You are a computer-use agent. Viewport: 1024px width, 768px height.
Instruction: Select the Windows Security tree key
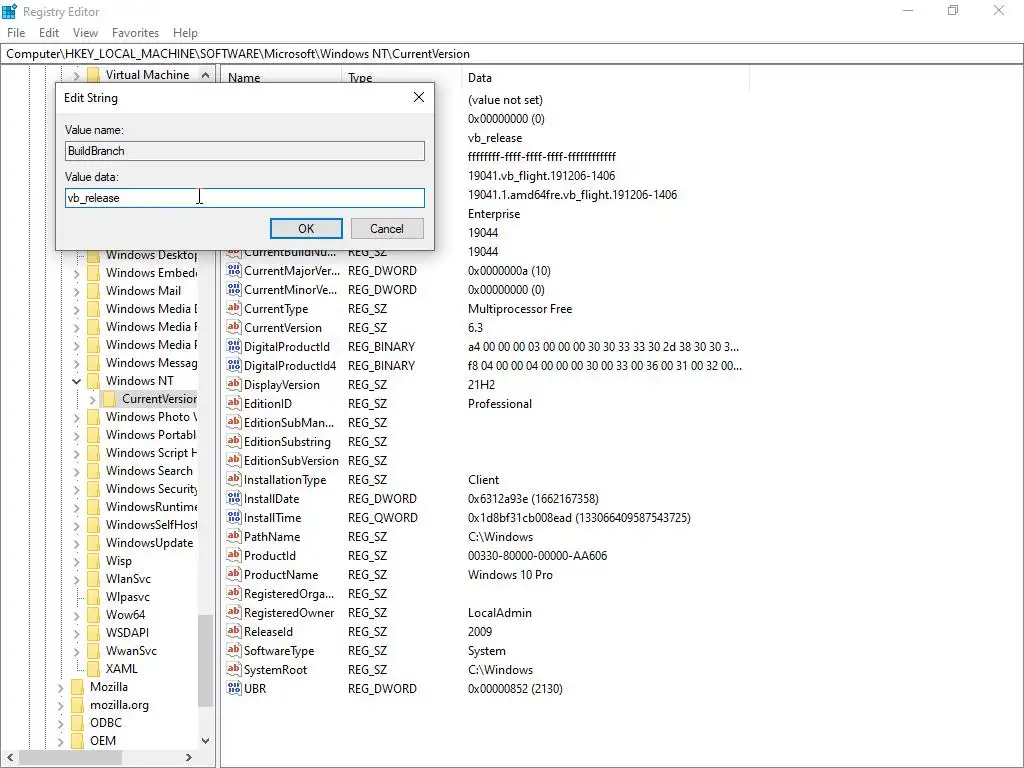(x=151, y=488)
